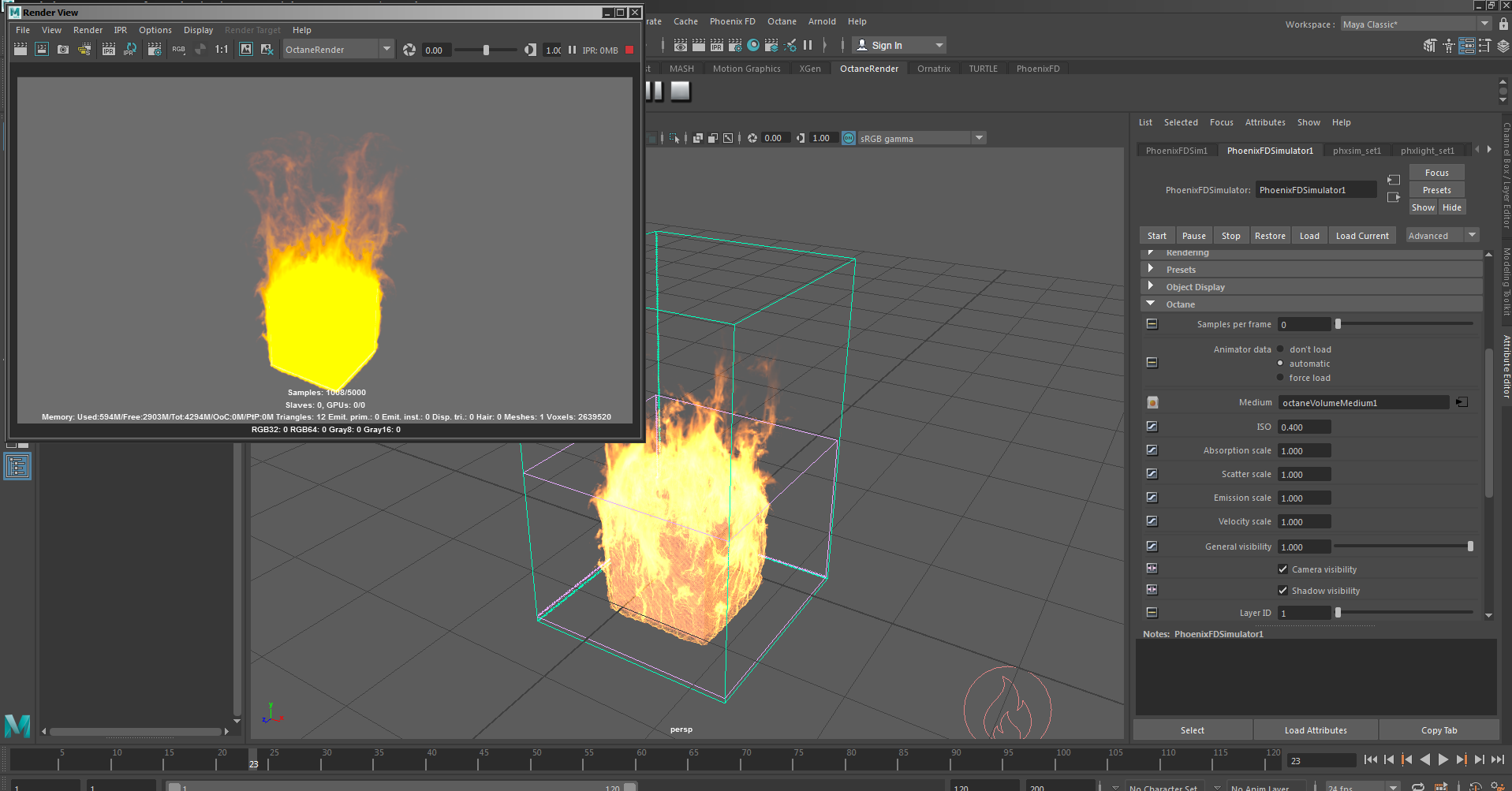The width and height of the screenshot is (1512, 791).
Task: Click the gray square shelf icon in OctaneRender shelf
Action: [x=680, y=91]
